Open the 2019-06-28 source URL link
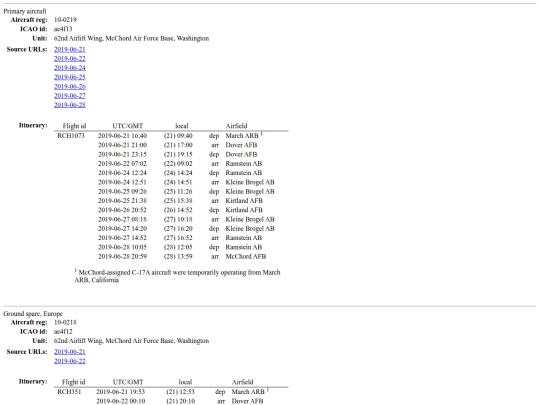540x405 pixels. coord(70,105)
